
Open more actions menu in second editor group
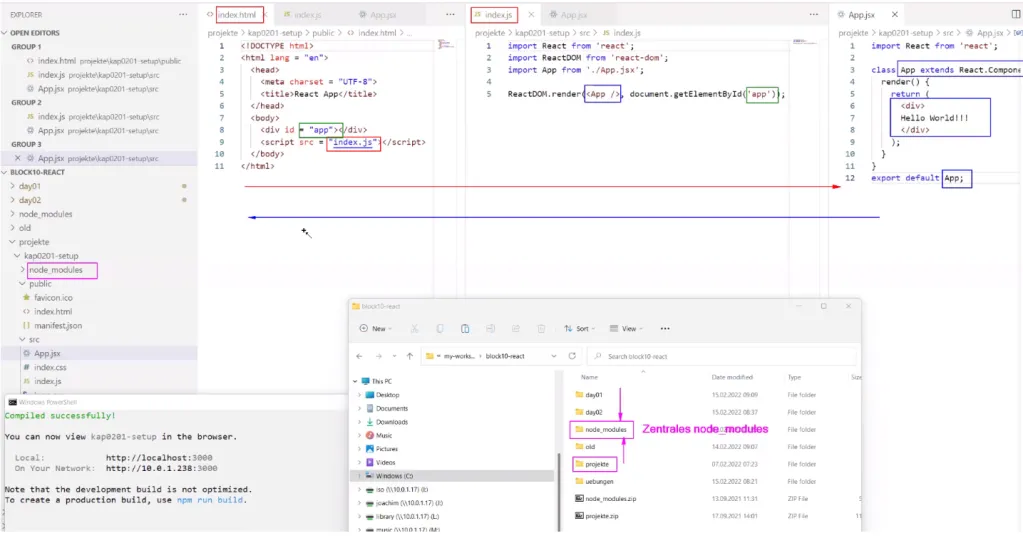coord(814,14)
